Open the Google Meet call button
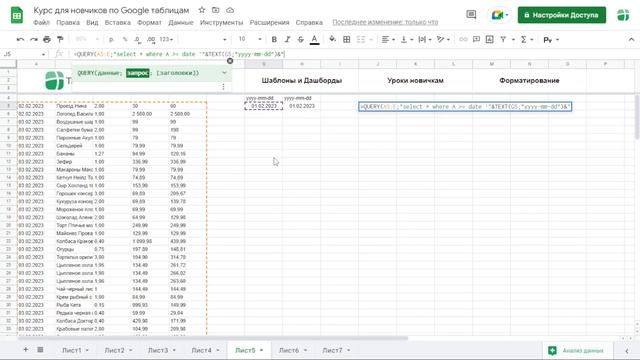Screen dimensions: 640x360 [x=499, y=15]
